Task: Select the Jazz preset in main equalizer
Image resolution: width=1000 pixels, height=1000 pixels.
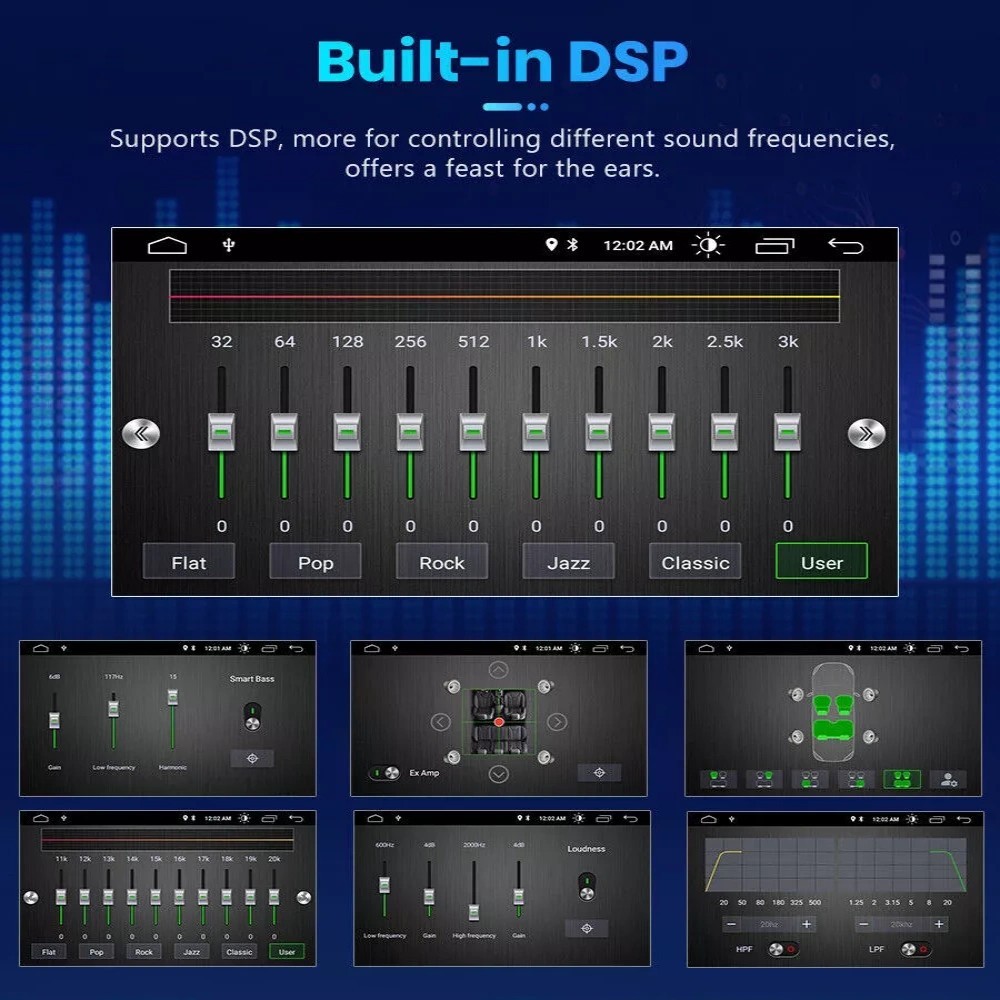Action: pos(568,561)
